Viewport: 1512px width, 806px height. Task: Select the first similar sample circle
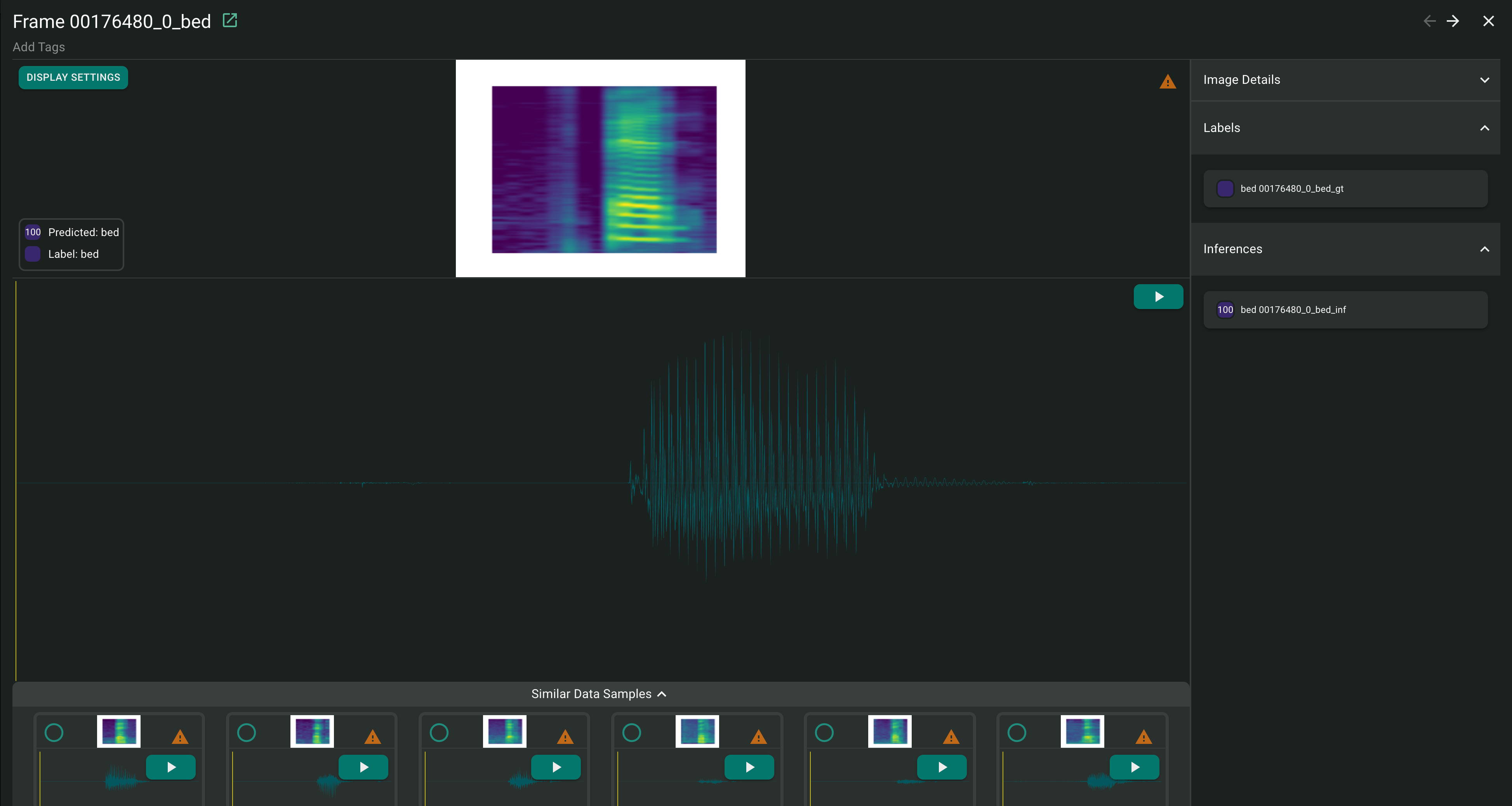54,732
